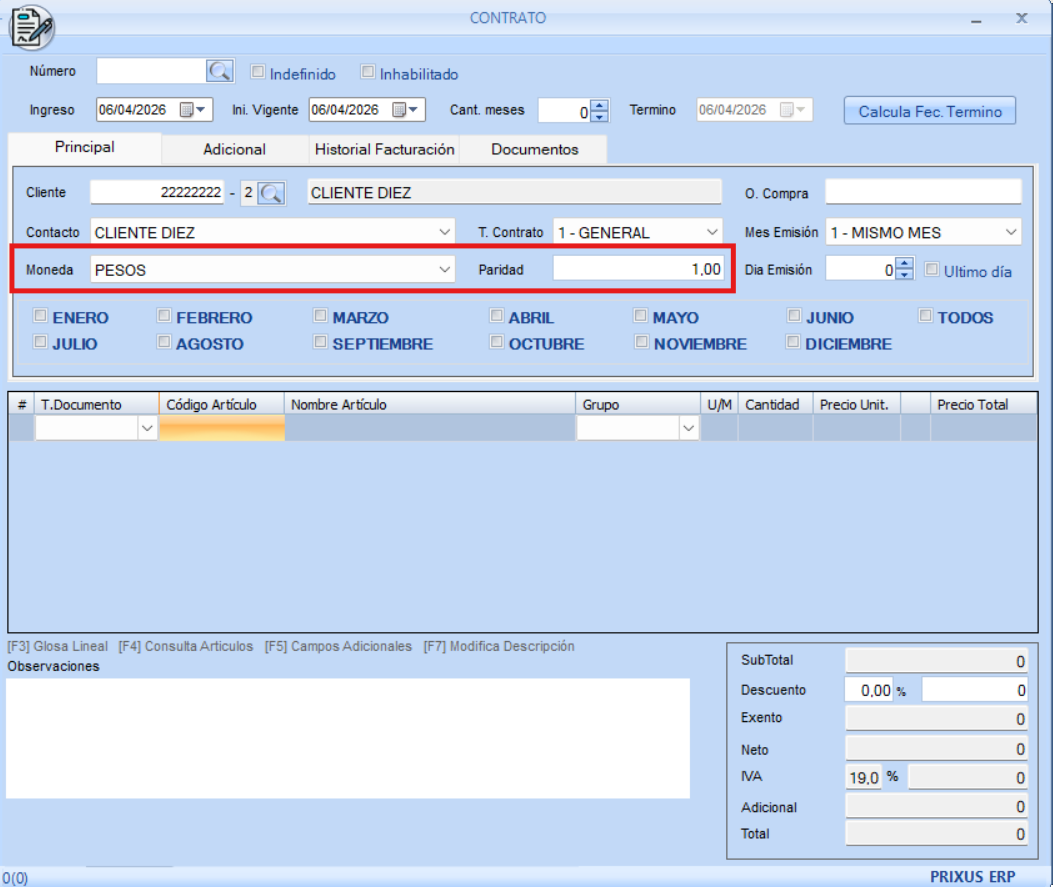
Task: Expand the Mes Emisión dropdown
Action: (1009, 232)
